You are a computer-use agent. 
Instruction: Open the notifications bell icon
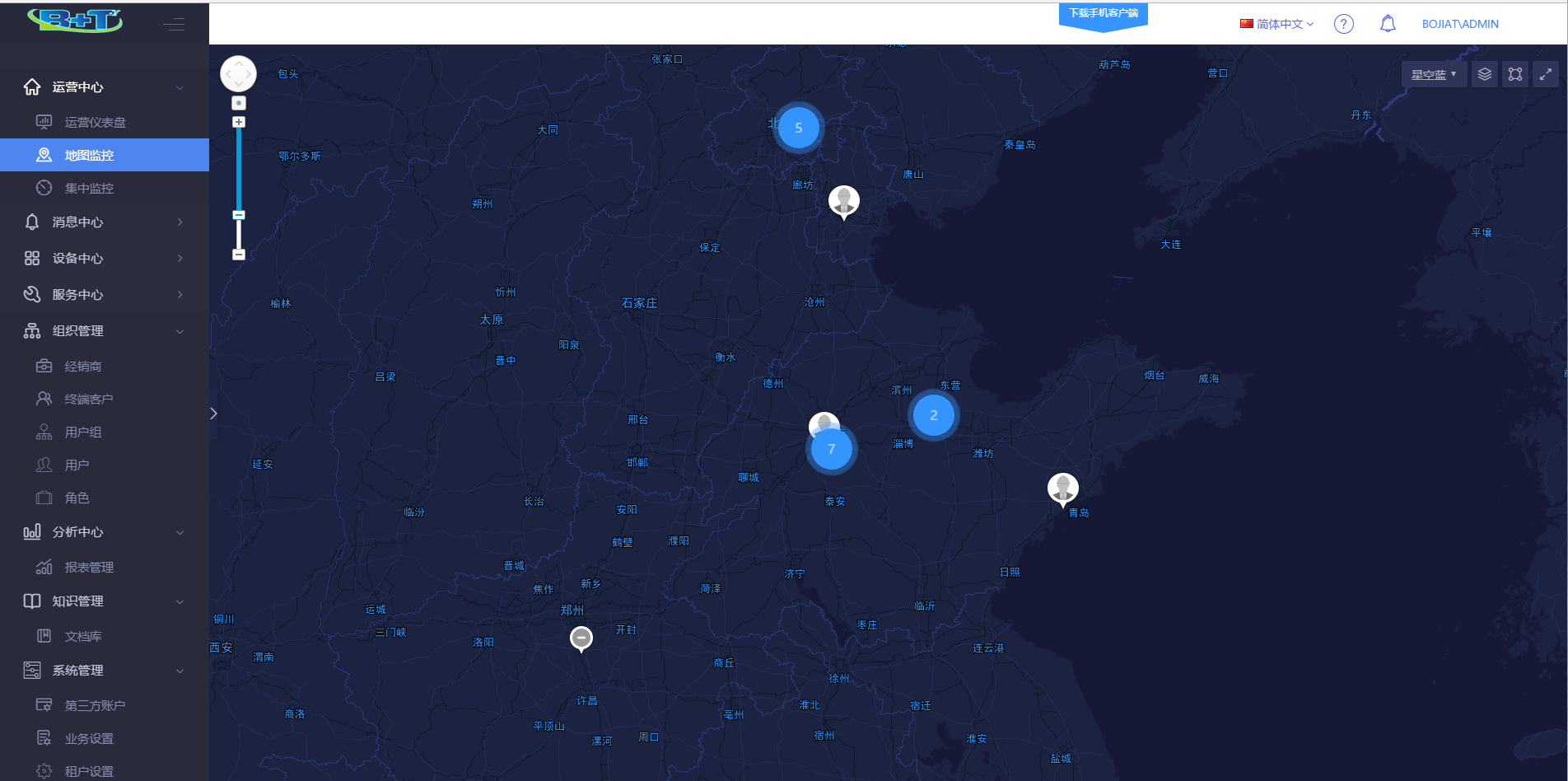1388,24
